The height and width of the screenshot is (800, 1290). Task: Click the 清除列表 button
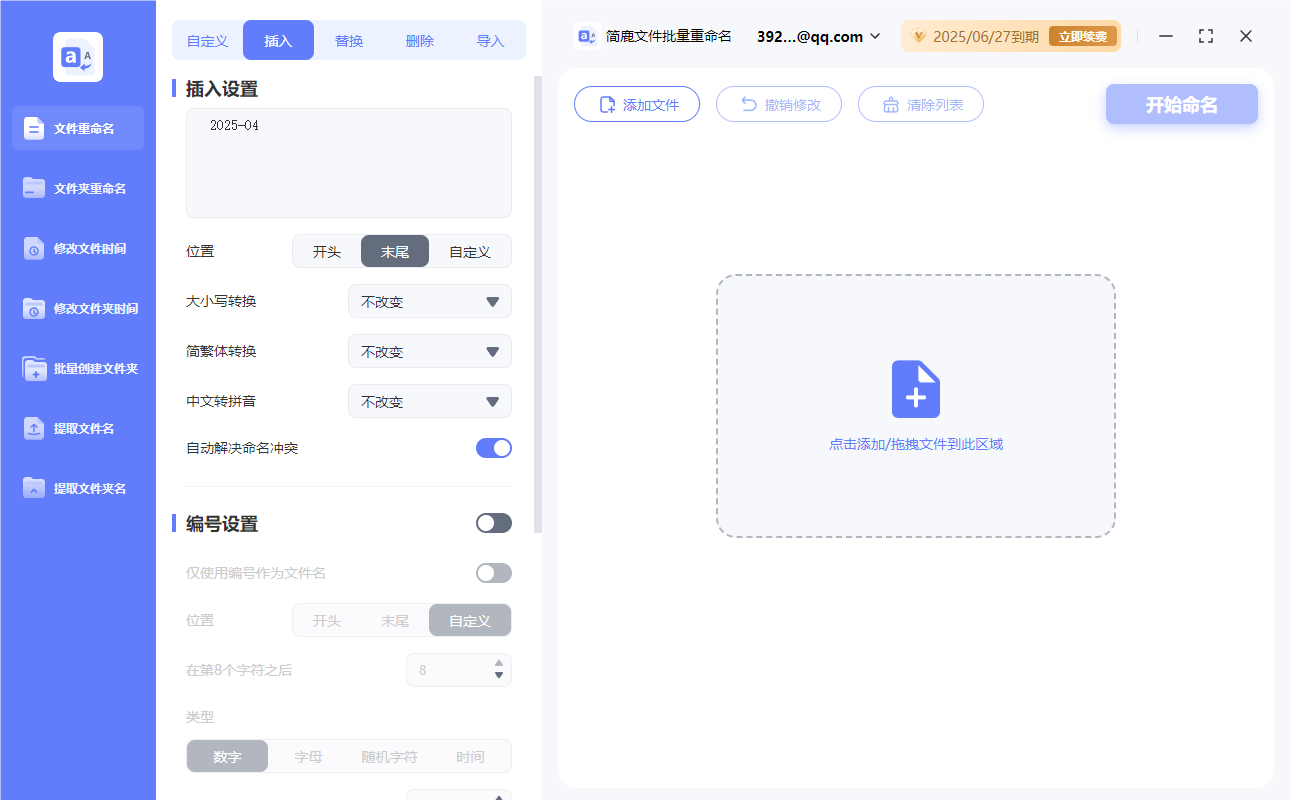(920, 103)
